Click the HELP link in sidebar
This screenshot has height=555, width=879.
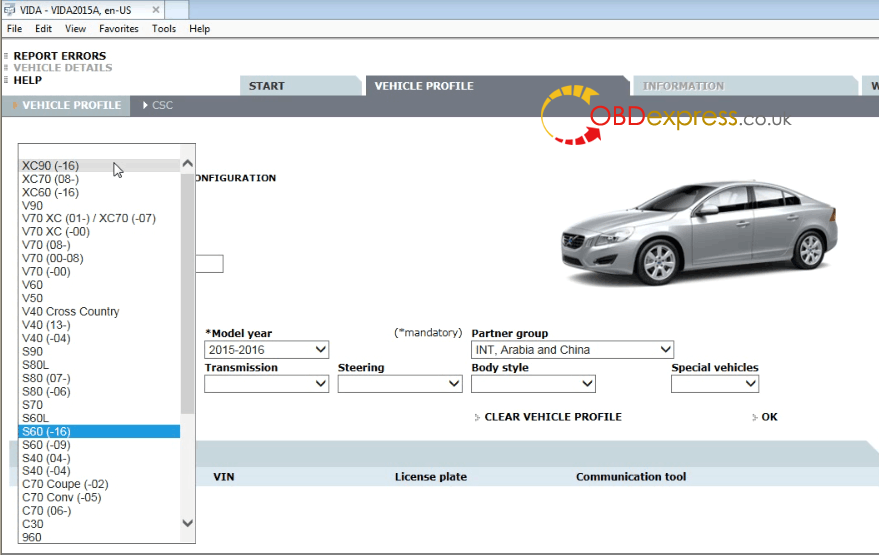(x=27, y=80)
